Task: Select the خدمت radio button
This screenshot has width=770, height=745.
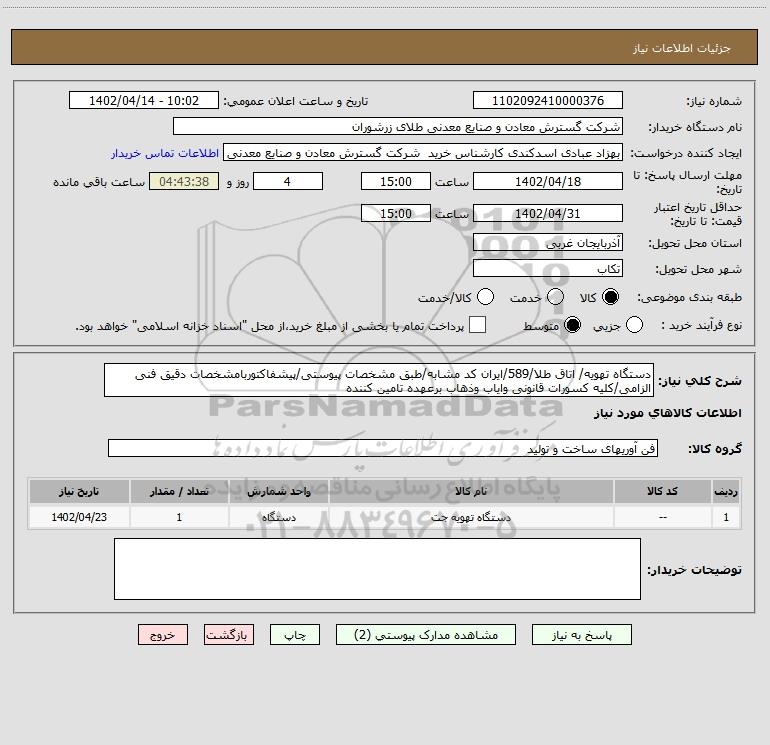Action: click(555, 297)
